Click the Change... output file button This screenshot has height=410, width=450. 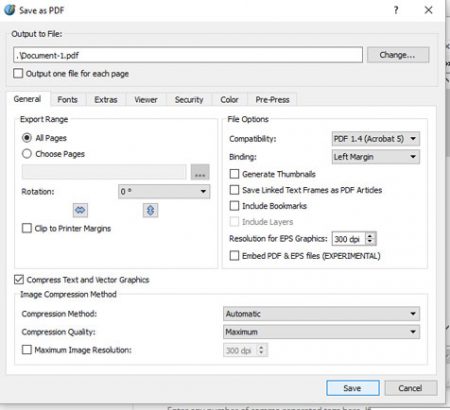(x=398, y=55)
